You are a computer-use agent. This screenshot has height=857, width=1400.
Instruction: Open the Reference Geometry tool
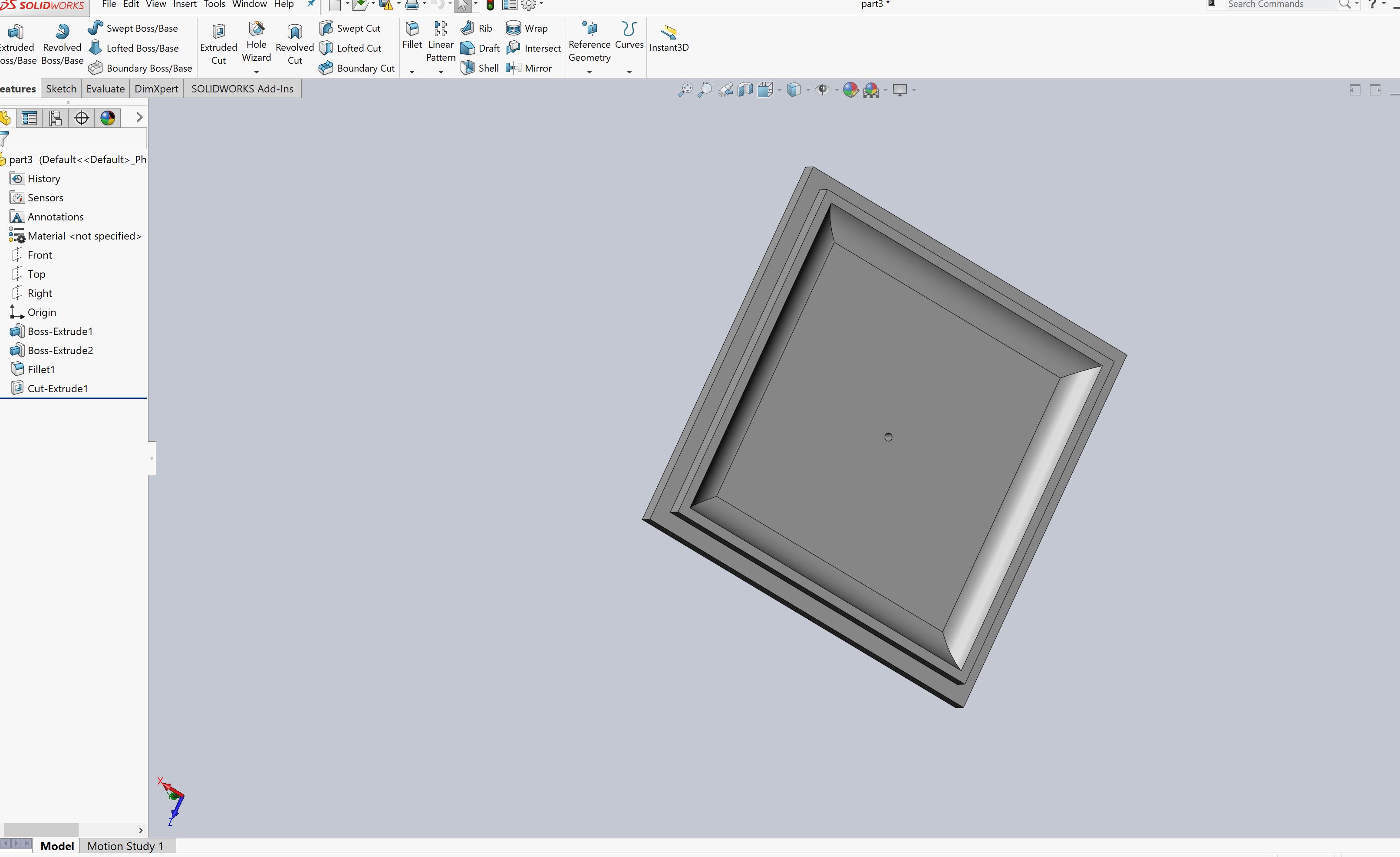[x=589, y=42]
